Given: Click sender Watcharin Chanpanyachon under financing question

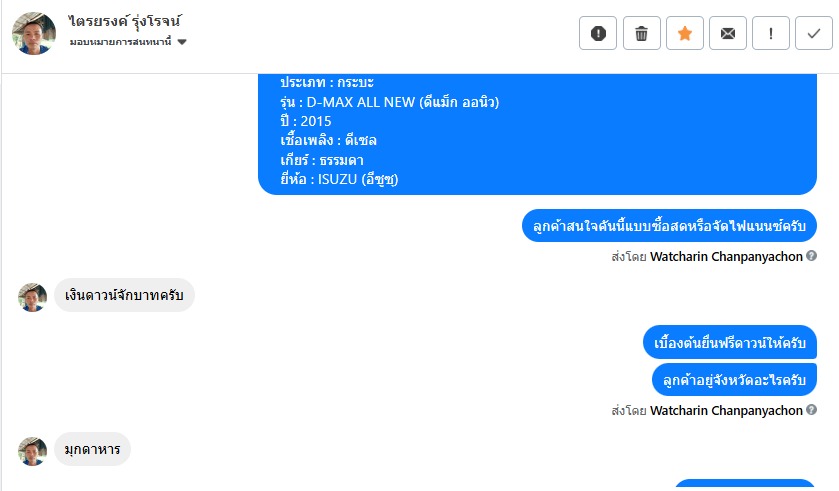Looking at the screenshot, I should (x=726, y=257).
